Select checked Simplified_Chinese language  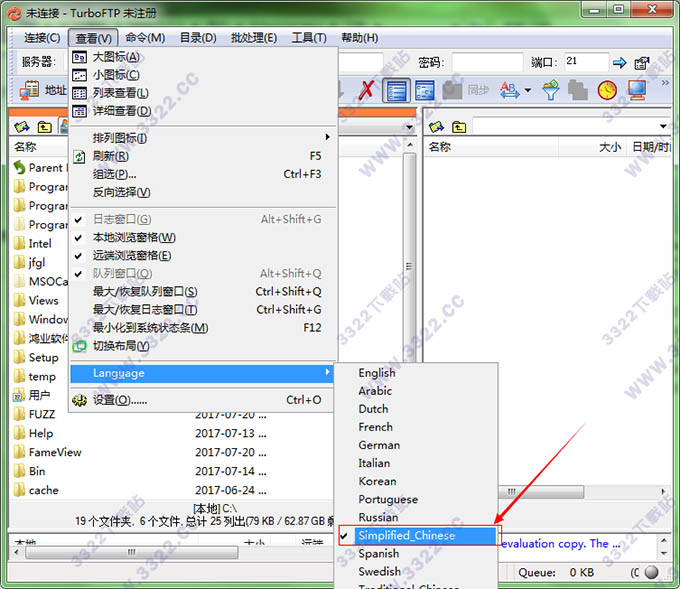[417, 536]
